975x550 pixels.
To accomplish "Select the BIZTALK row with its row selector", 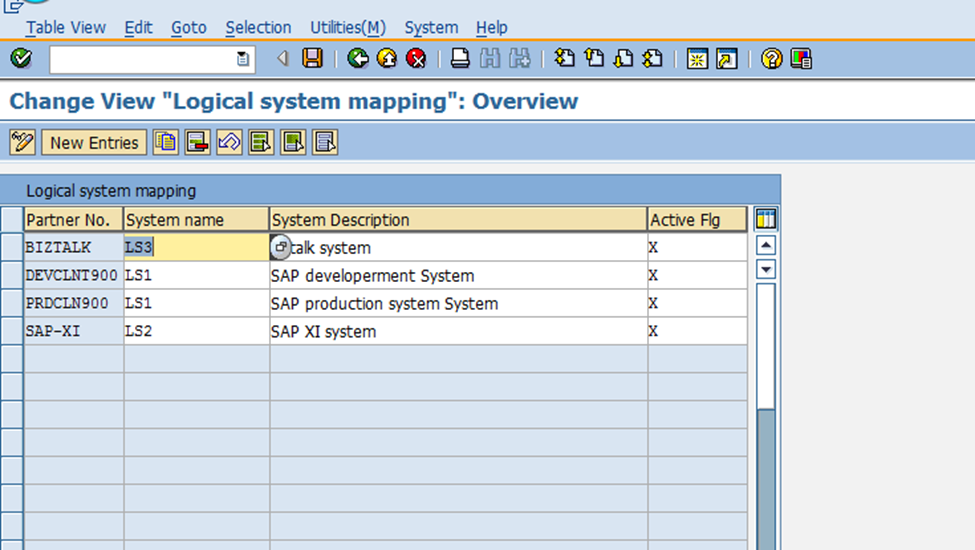I will (x=12, y=247).
